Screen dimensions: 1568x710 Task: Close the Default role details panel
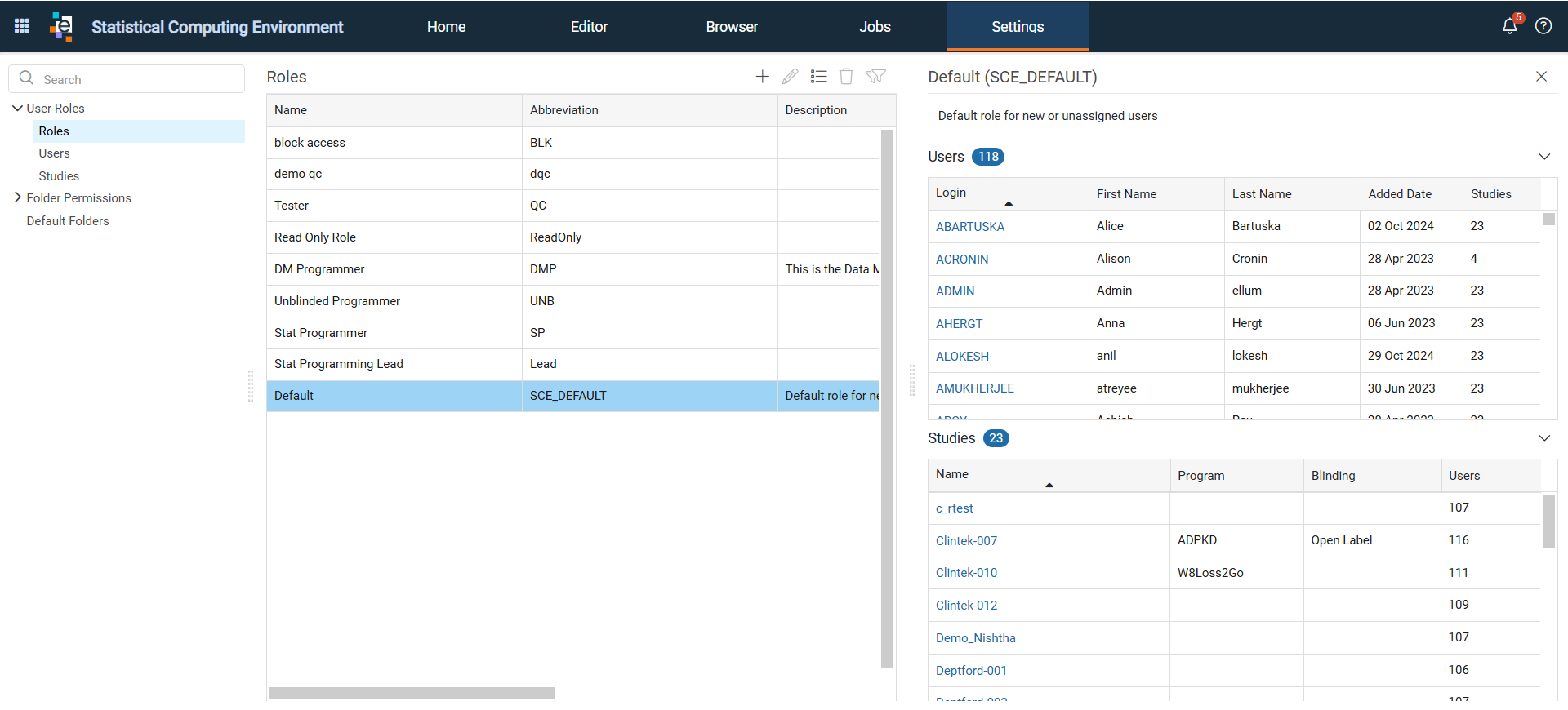(1541, 76)
